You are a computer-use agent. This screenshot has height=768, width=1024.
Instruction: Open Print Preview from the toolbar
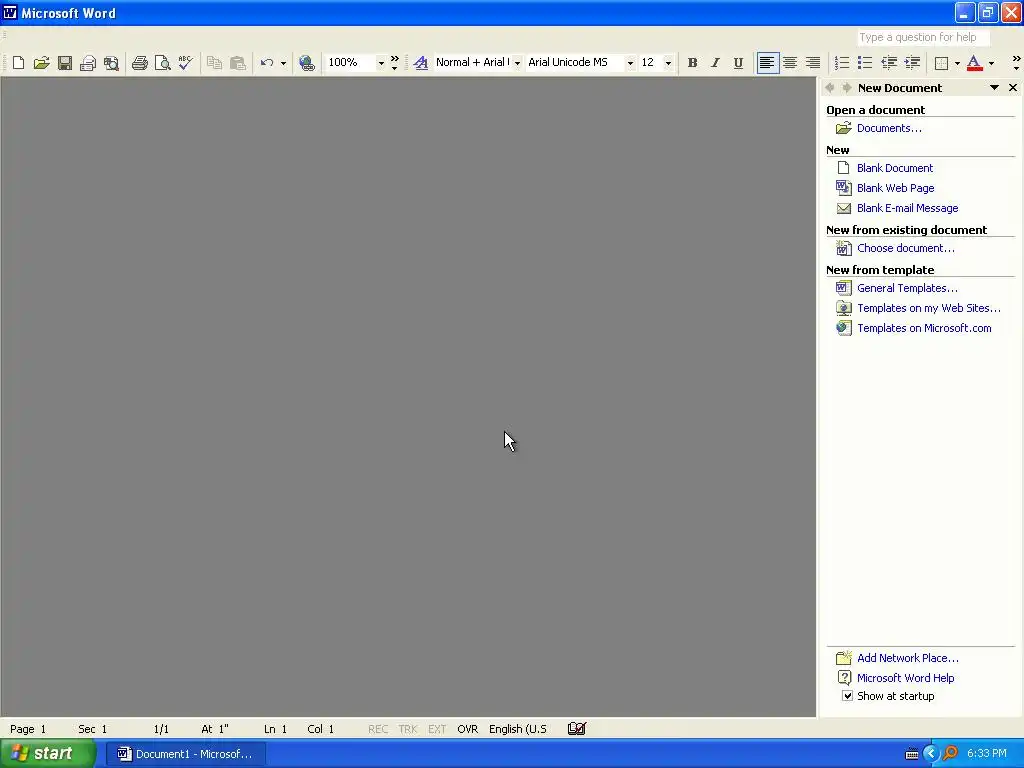[x=163, y=63]
